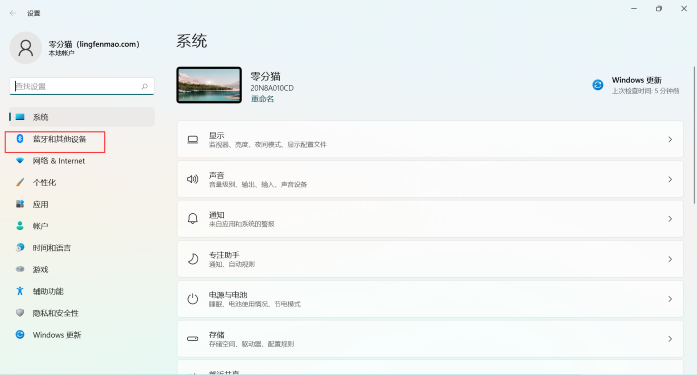Click the Windows Update status icon at top right

point(598,84)
